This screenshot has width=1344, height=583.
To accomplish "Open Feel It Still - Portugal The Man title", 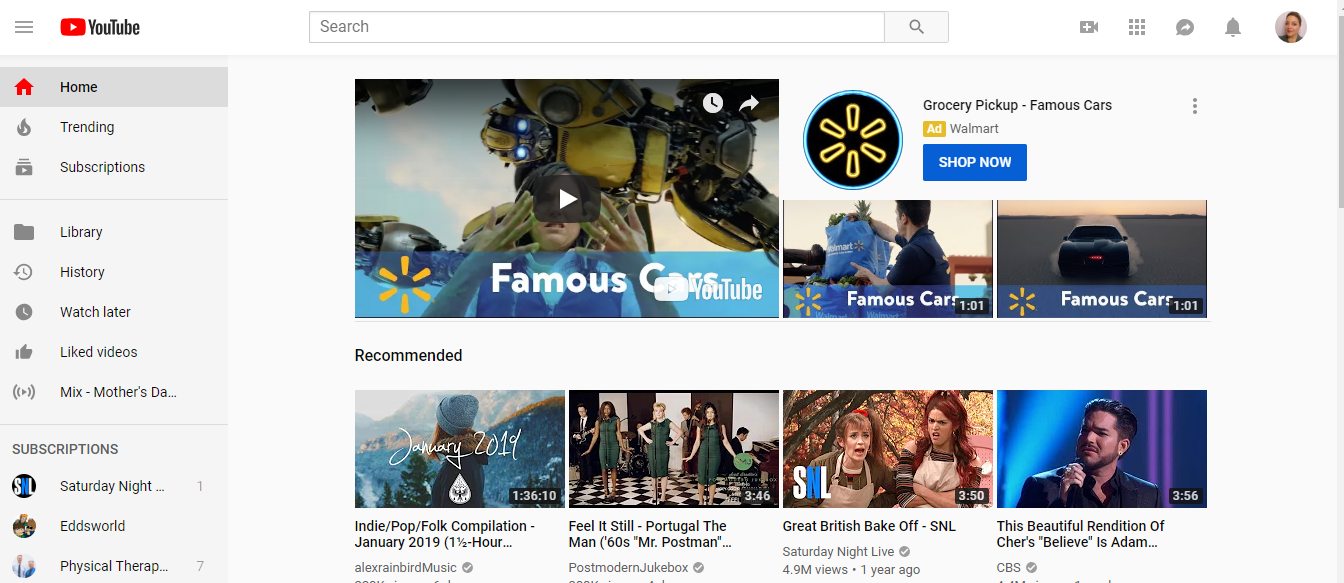I will (x=650, y=534).
